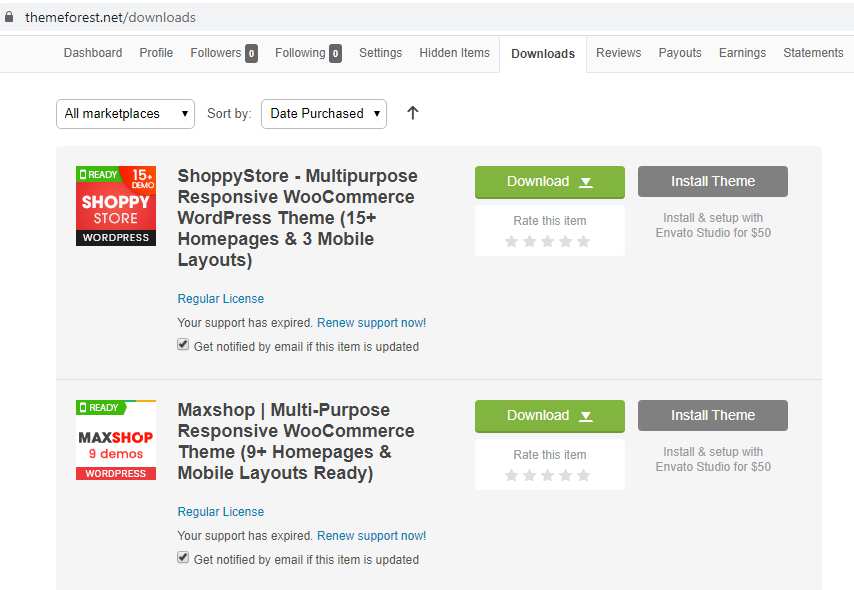The image size is (854, 590).
Task: Renew support for ShoppyStore theme
Action: [x=371, y=323]
